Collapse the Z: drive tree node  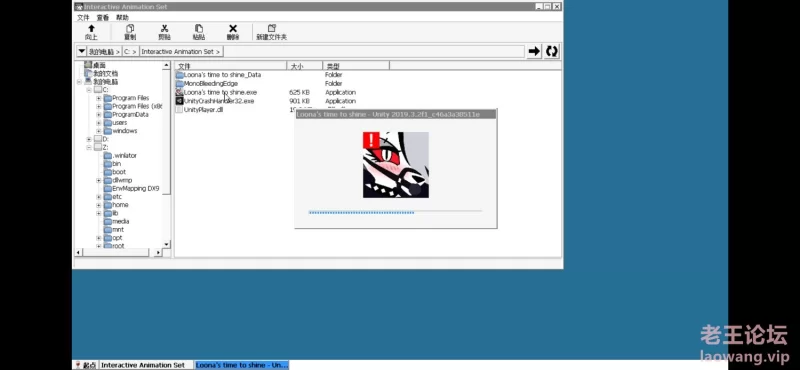tap(89, 147)
